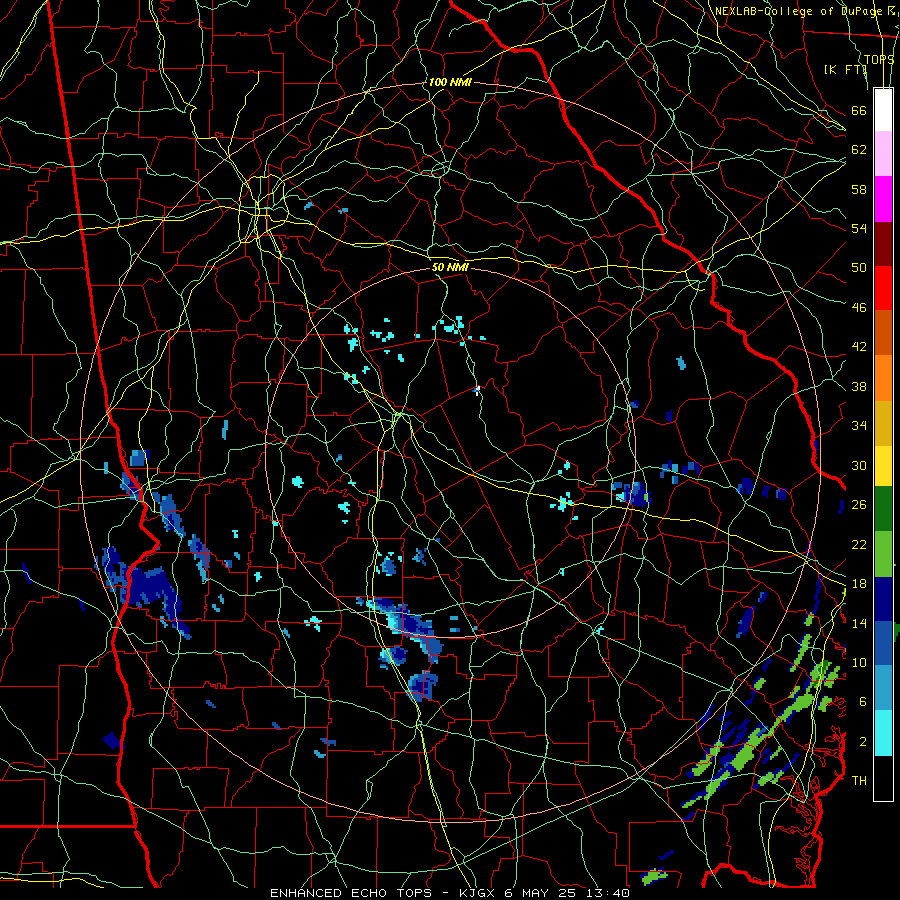Click the magenta 58 kft legend swatch

[x=883, y=199]
